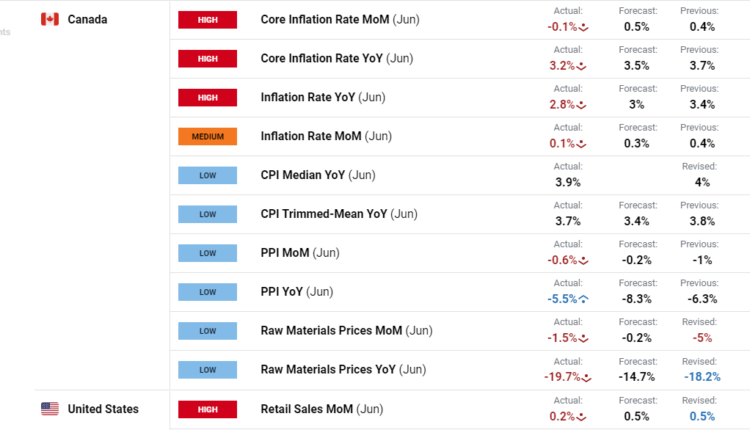
Task: Click the HIGH badge for Core Inflation Rate YoY
Action: click(207, 59)
